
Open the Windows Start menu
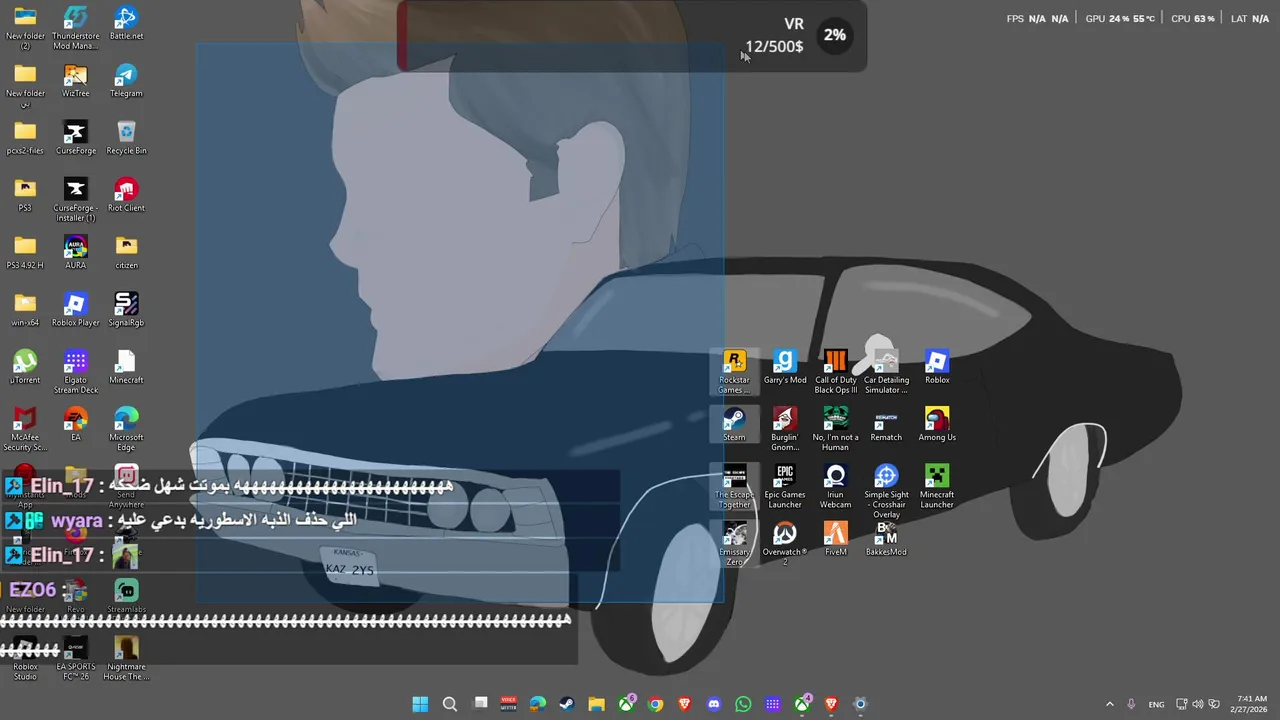pos(420,704)
